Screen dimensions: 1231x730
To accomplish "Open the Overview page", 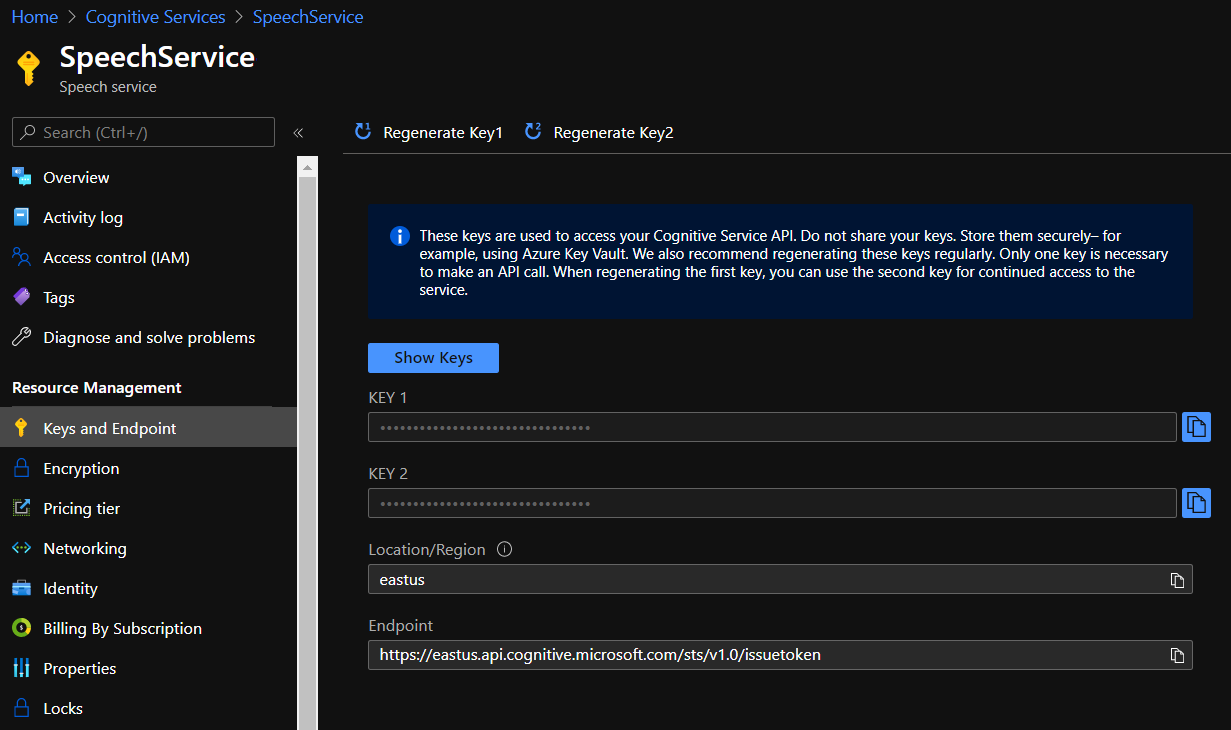I will click(76, 177).
